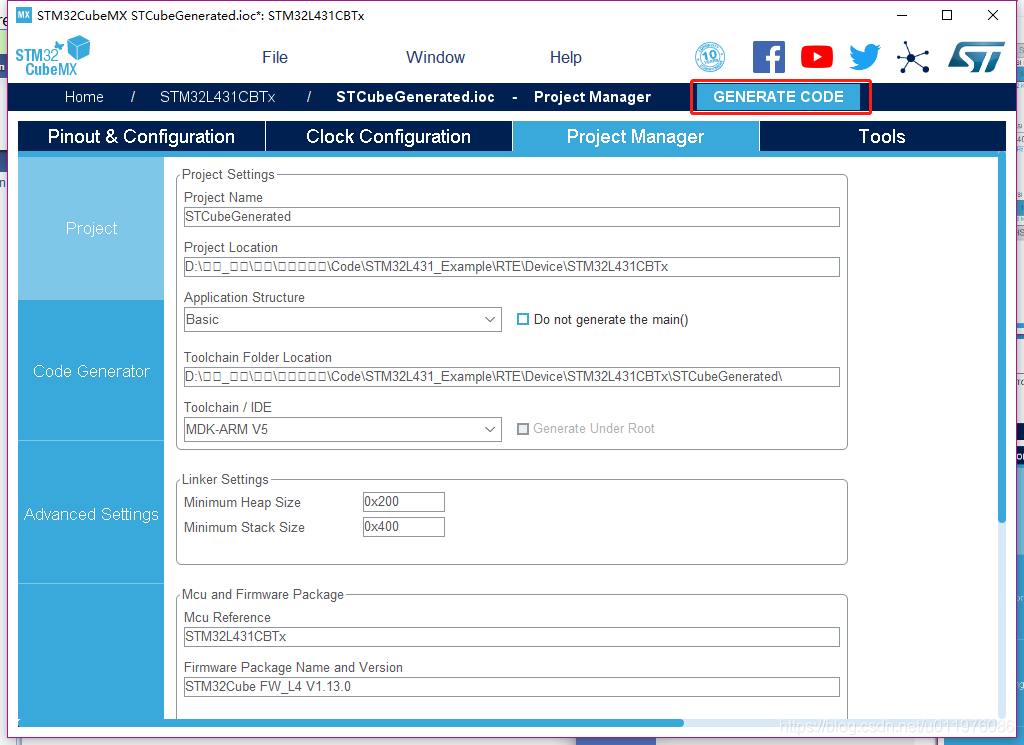Click GENERATE CODE button
This screenshot has height=745, width=1024.
click(778, 97)
